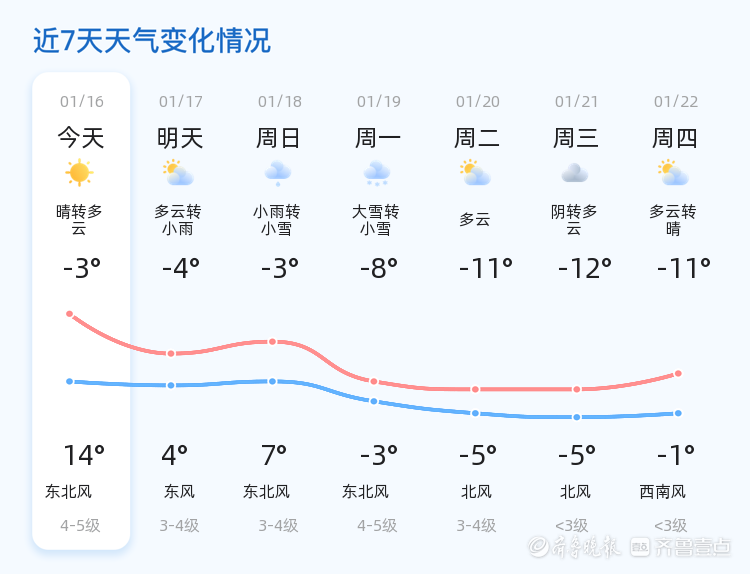Viewport: 750px width, 574px height.
Task: Click the 大雪转小雪 weather description
Action: coord(377,220)
